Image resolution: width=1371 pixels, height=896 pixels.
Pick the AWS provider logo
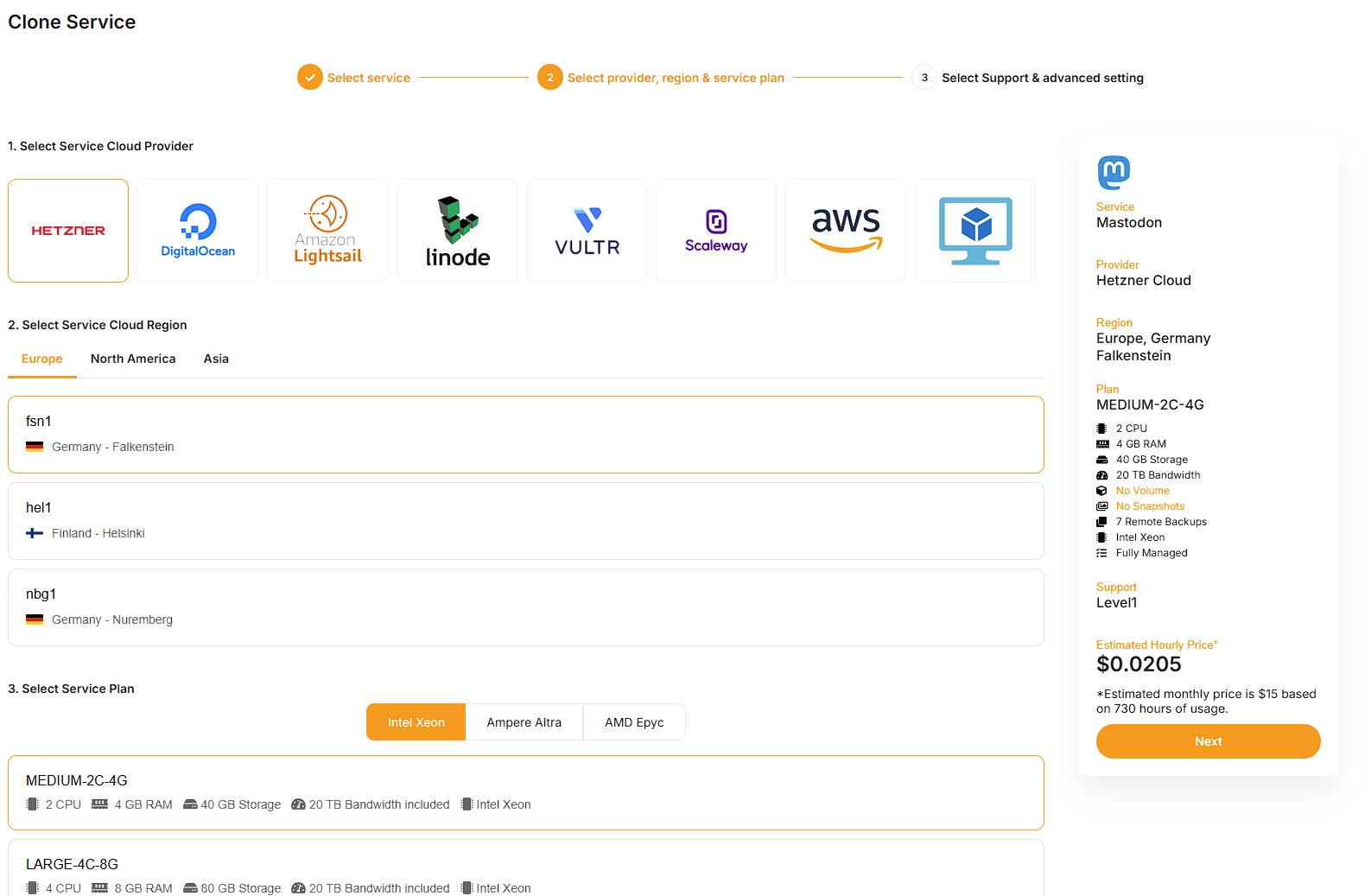(x=846, y=231)
